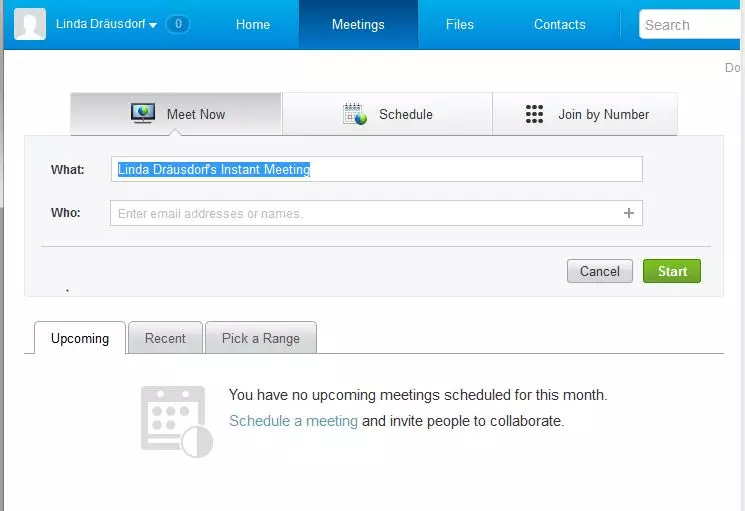Click the empty calendar placeholder icon
745x511 pixels.
(x=176, y=421)
